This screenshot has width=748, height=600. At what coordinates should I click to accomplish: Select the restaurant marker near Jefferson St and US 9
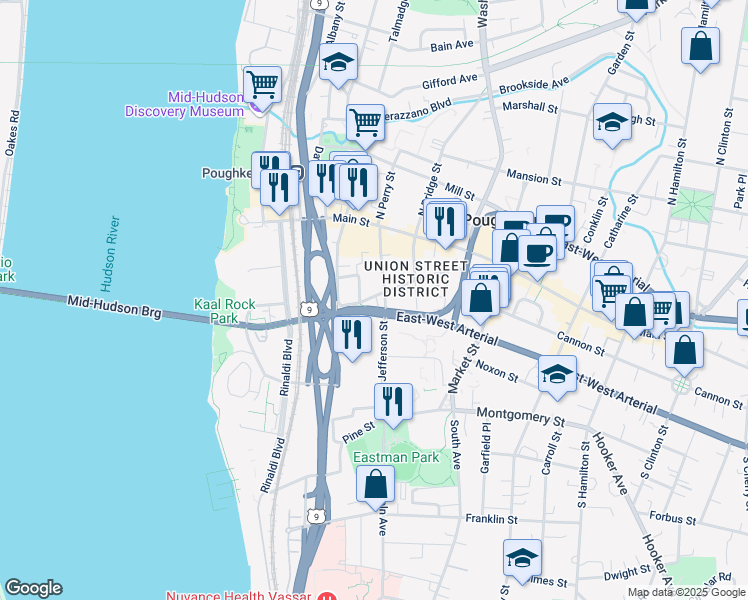click(x=352, y=338)
